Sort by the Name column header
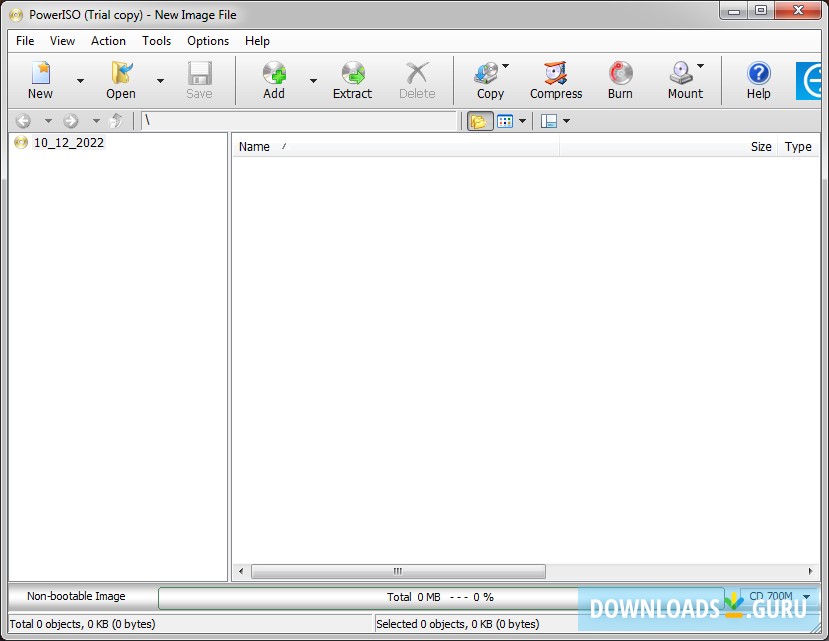The height and width of the screenshot is (641, 829). [x=396, y=146]
